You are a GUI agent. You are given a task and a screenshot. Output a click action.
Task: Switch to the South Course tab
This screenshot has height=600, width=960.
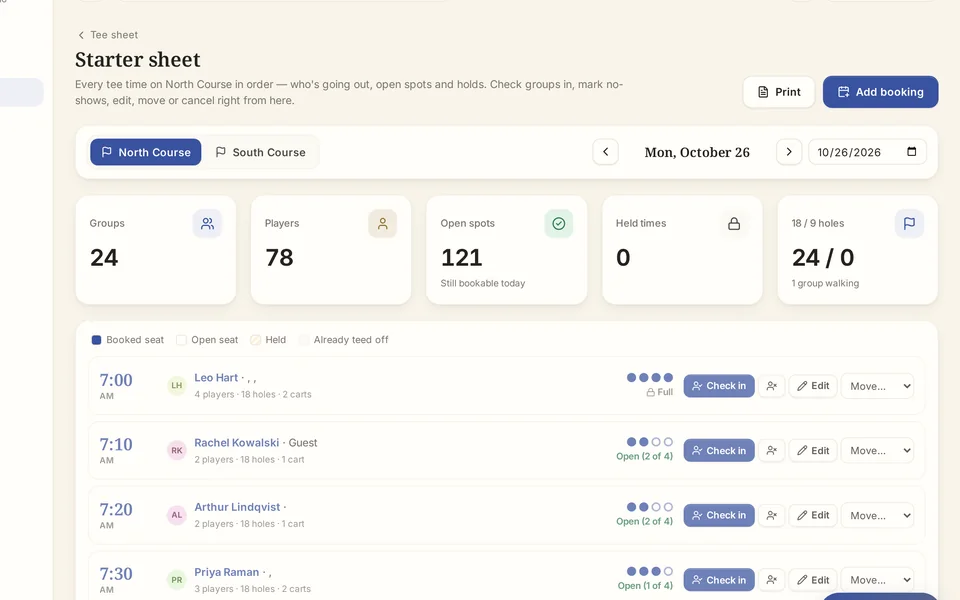coord(260,152)
